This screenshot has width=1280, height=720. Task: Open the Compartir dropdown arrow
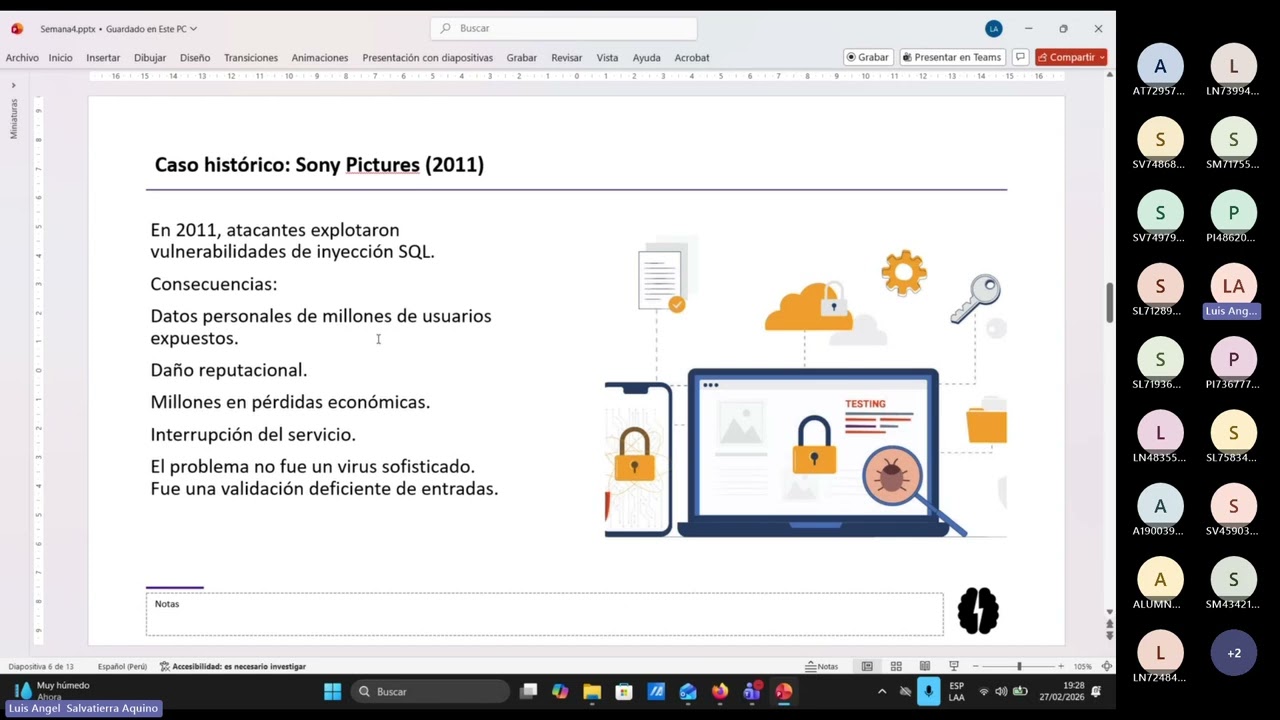(x=1102, y=57)
